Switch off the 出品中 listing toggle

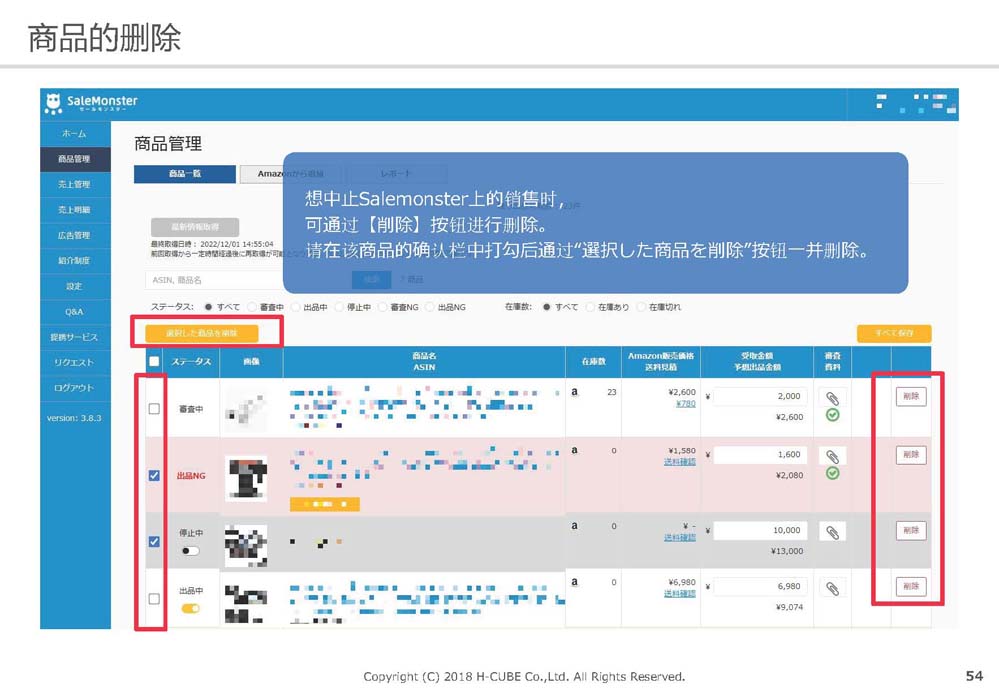coord(190,609)
